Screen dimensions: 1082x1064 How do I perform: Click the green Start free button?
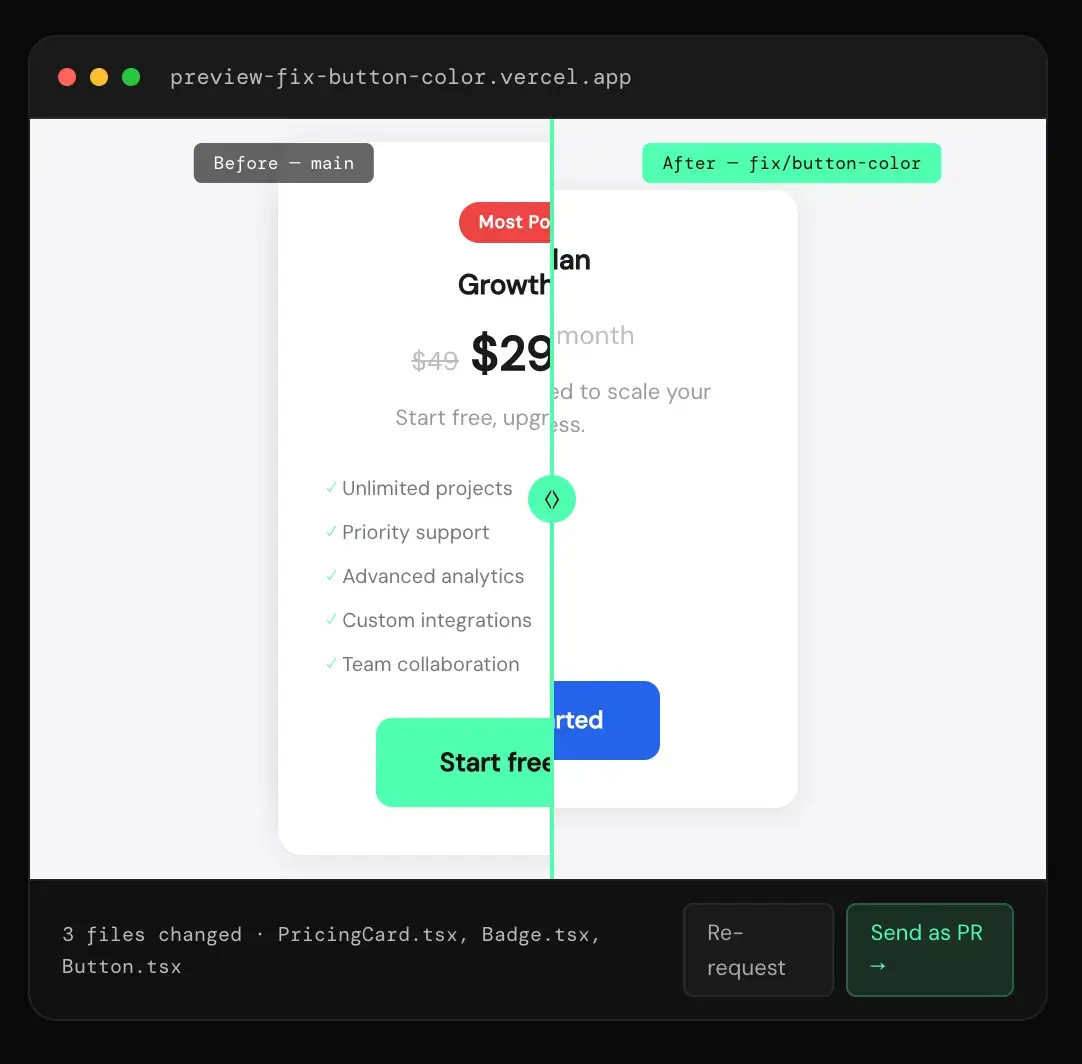click(464, 762)
